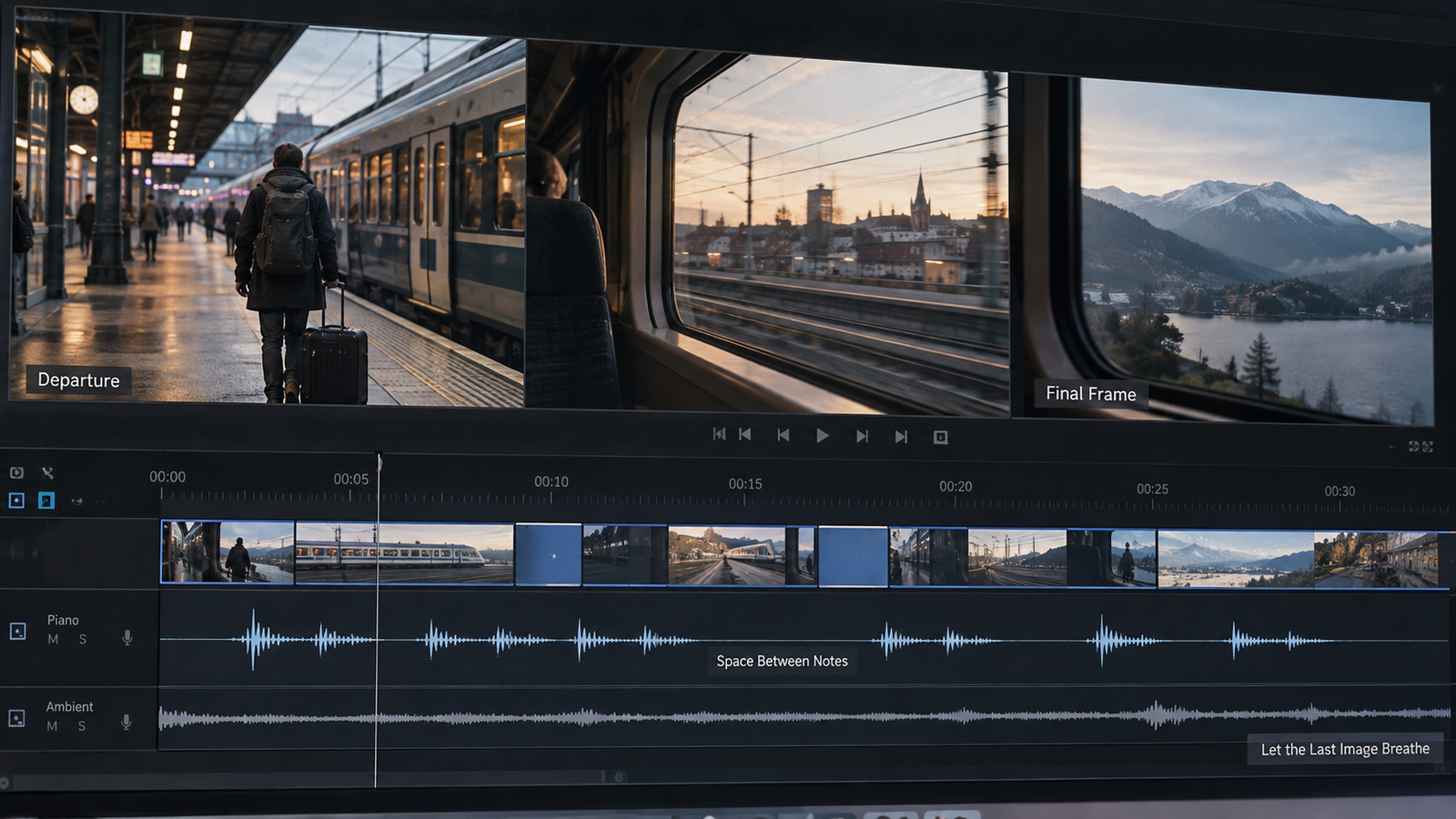The width and height of the screenshot is (1456, 819).
Task: Click the 00:30 mark on the time ruler
Action: tap(1340, 490)
